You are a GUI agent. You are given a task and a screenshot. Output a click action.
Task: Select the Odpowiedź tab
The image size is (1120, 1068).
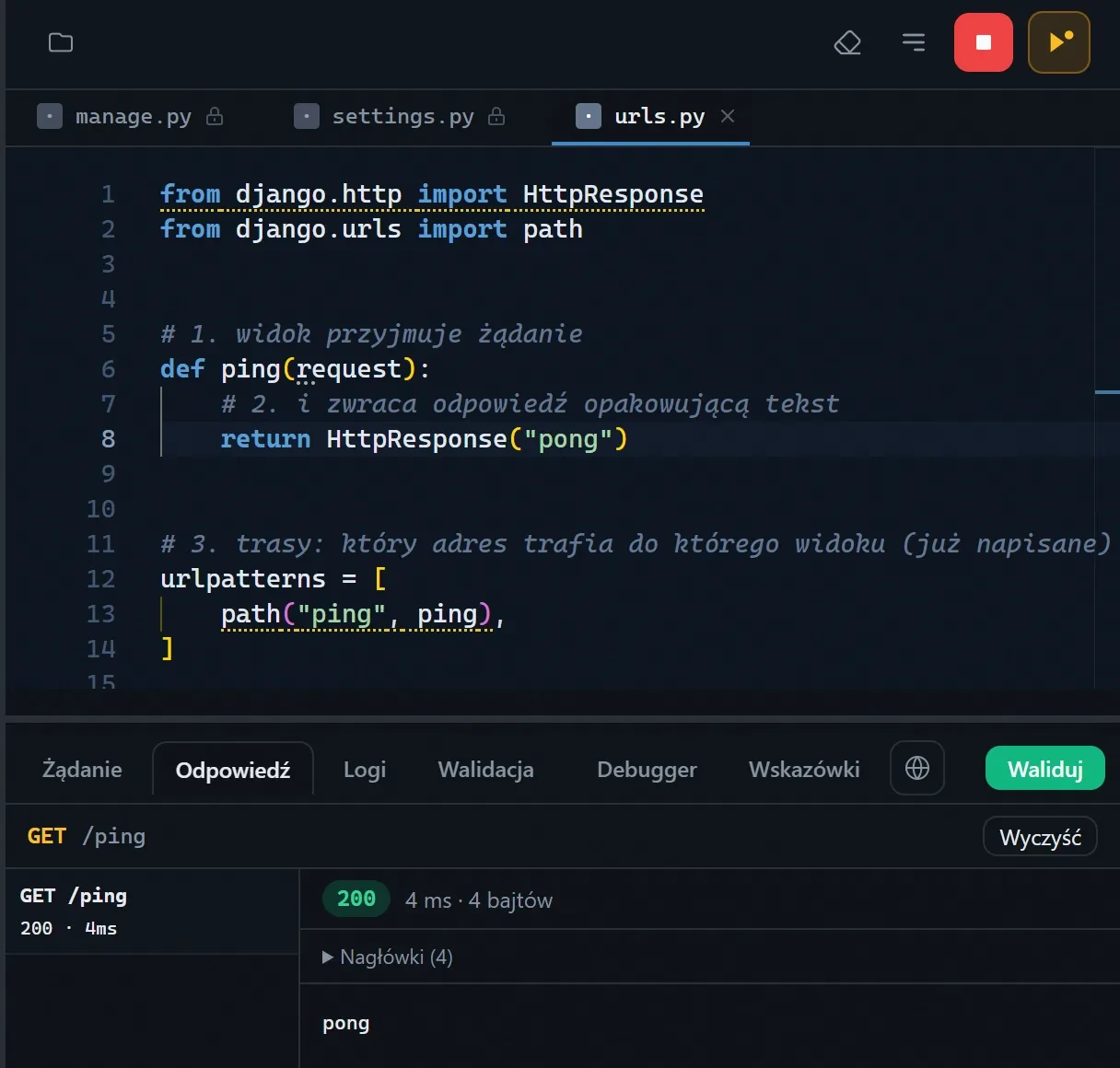(x=233, y=770)
